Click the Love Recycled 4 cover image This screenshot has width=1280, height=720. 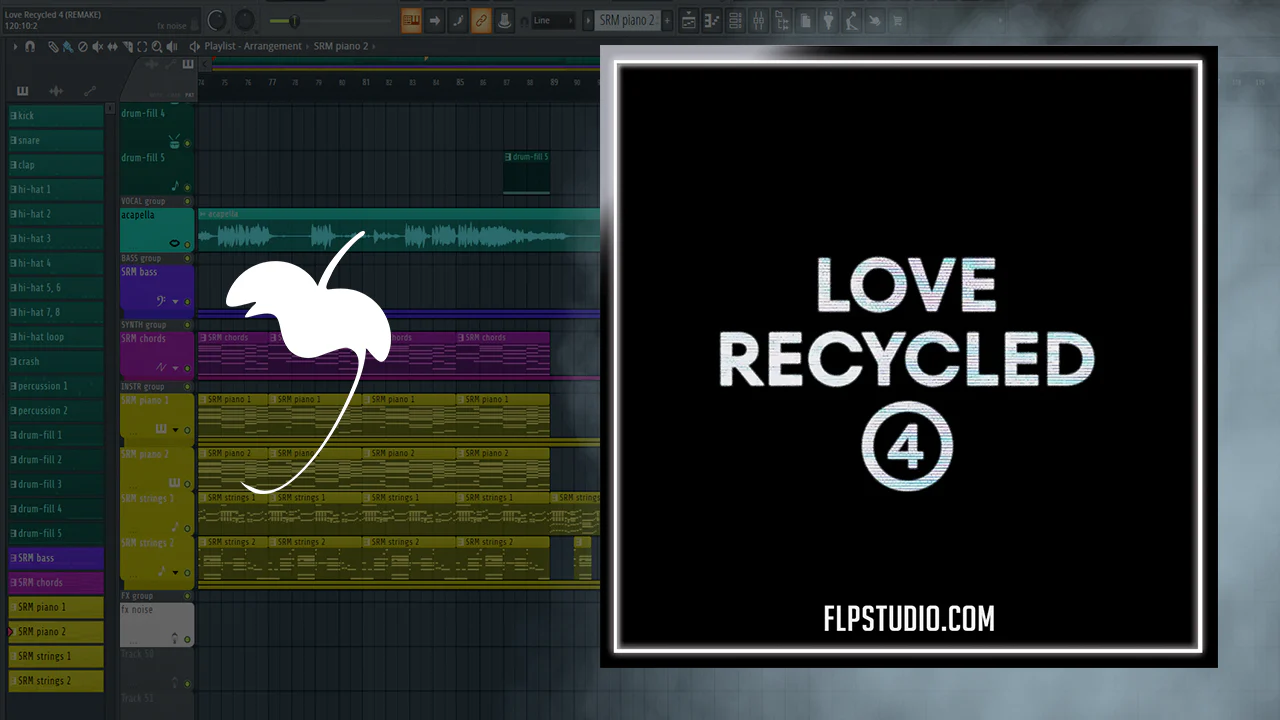click(909, 357)
